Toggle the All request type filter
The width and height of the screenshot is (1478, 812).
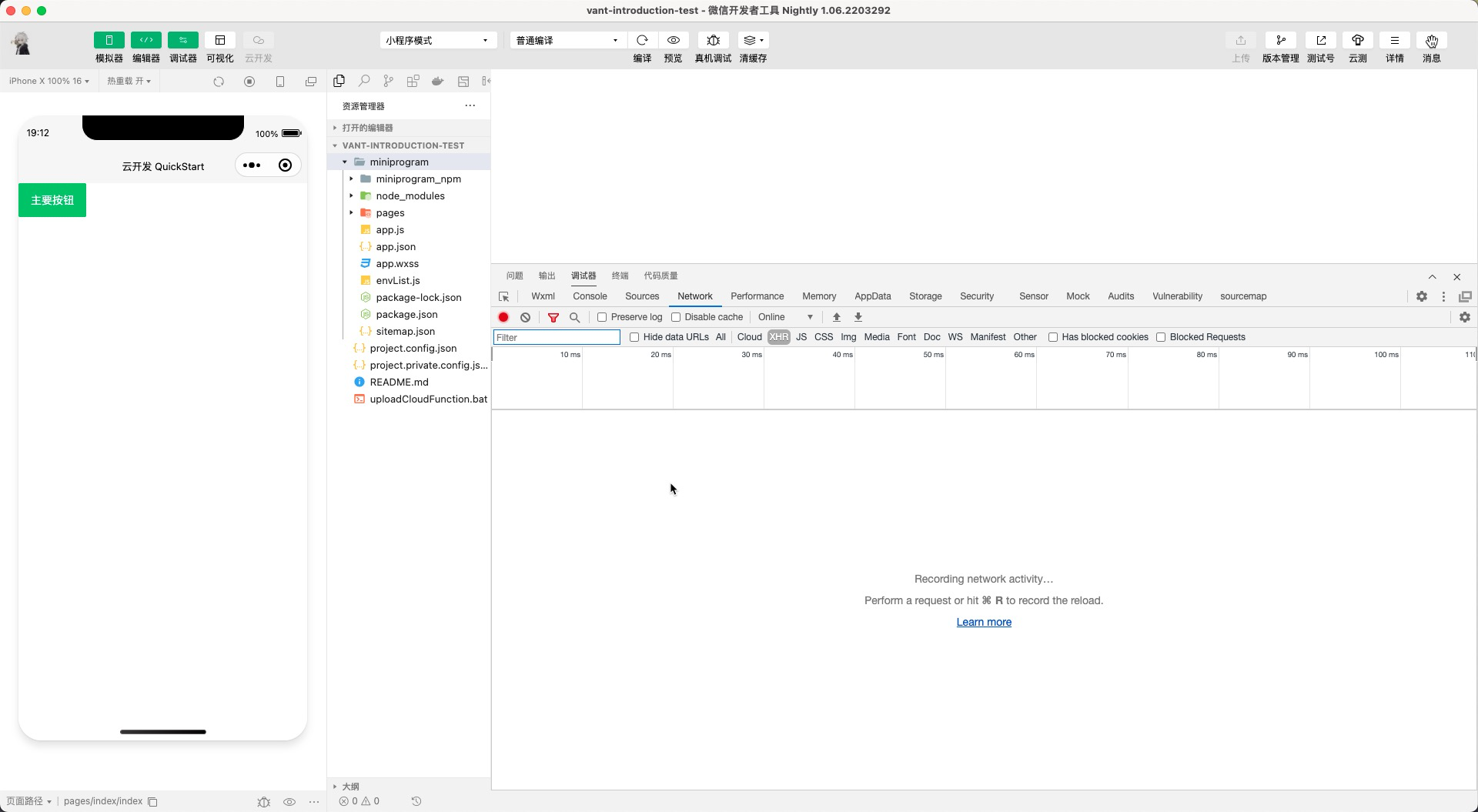(x=721, y=337)
